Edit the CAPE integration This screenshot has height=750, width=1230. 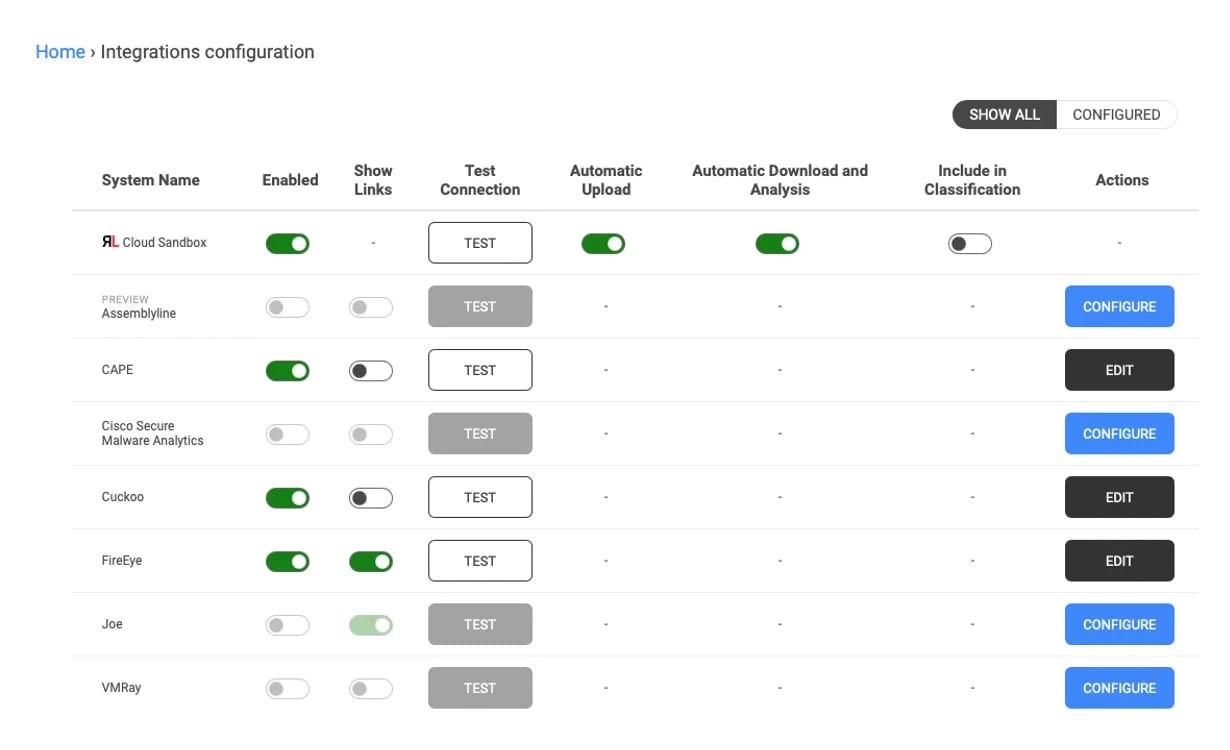tap(1119, 370)
